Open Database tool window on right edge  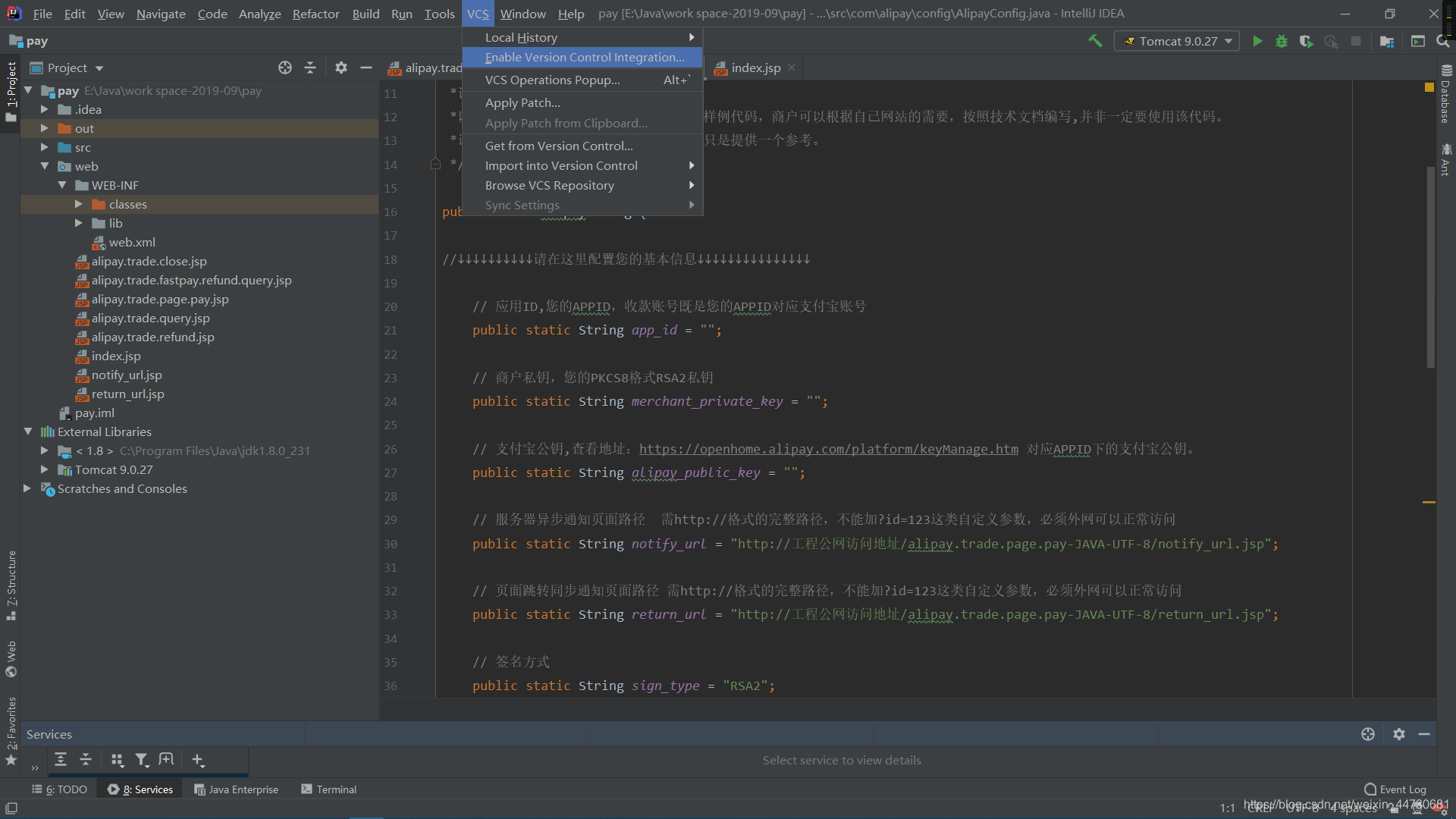[x=1445, y=94]
